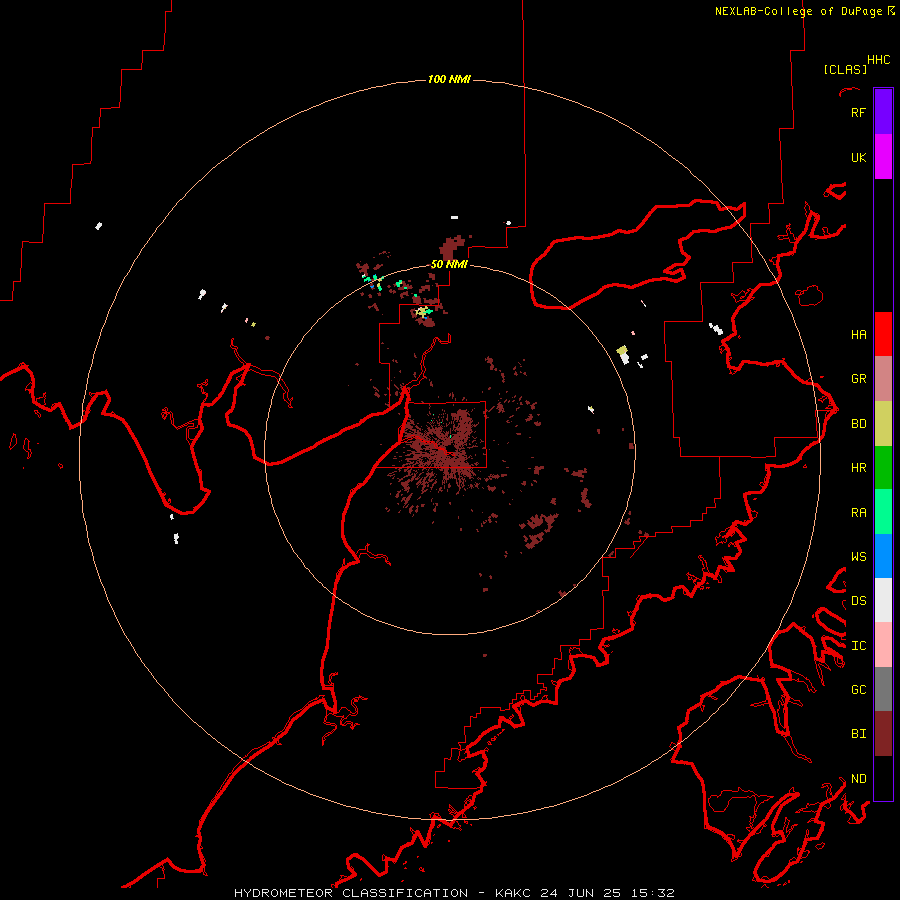Click the 'HYDROMETEOR CLASSIFICATION - KAKC' title text
Image resolution: width=900 pixels, height=900 pixels.
(x=385, y=893)
